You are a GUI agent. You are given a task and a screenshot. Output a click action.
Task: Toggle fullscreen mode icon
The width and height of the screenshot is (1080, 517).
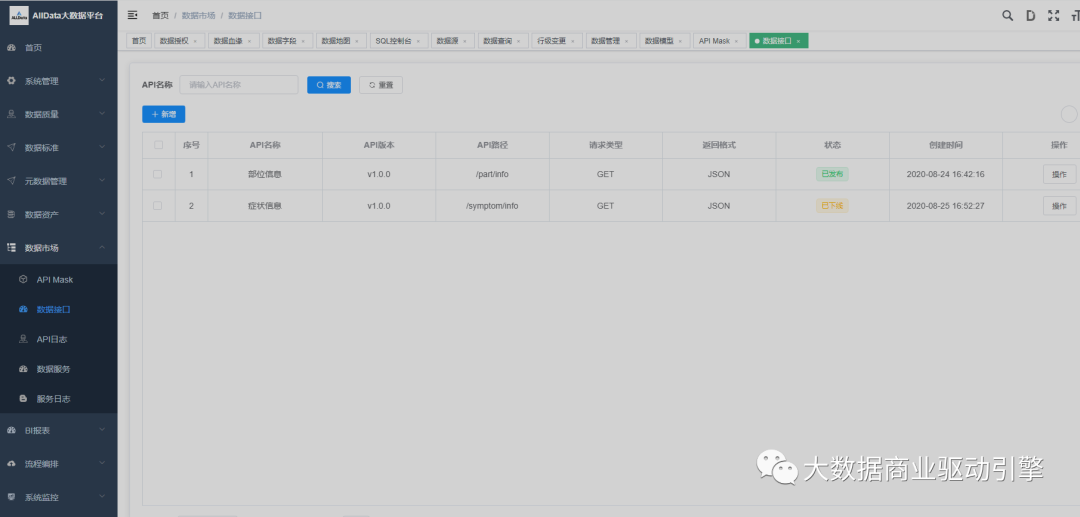pyautogui.click(x=1053, y=15)
